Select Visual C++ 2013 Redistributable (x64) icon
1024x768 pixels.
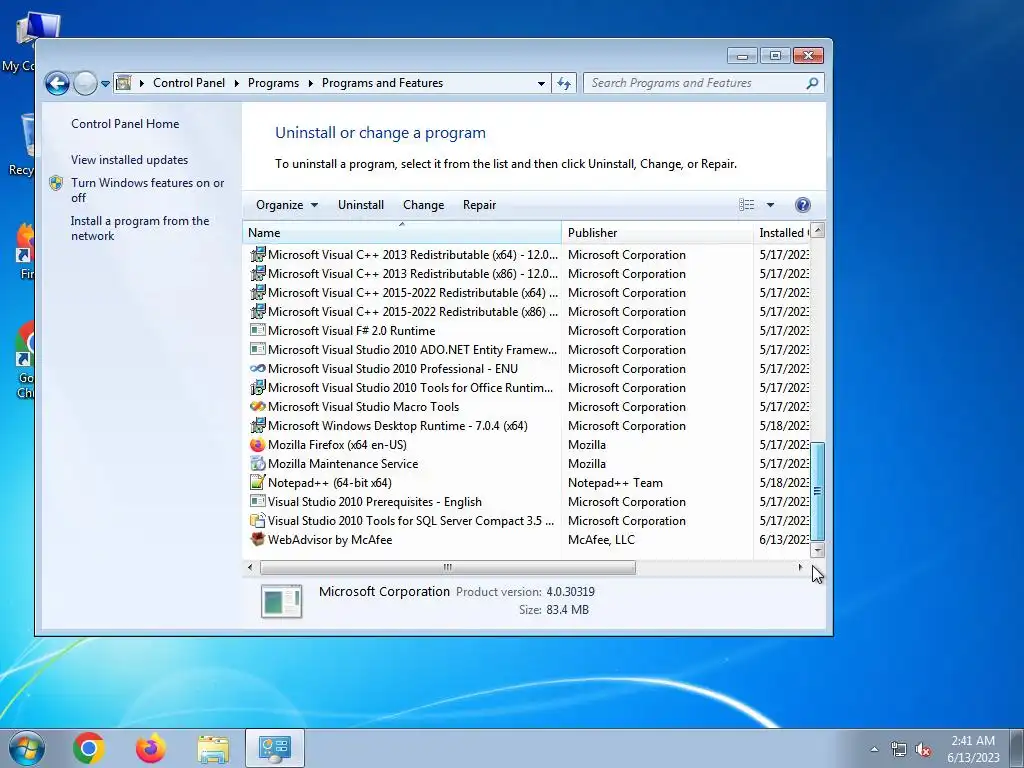[x=258, y=254]
